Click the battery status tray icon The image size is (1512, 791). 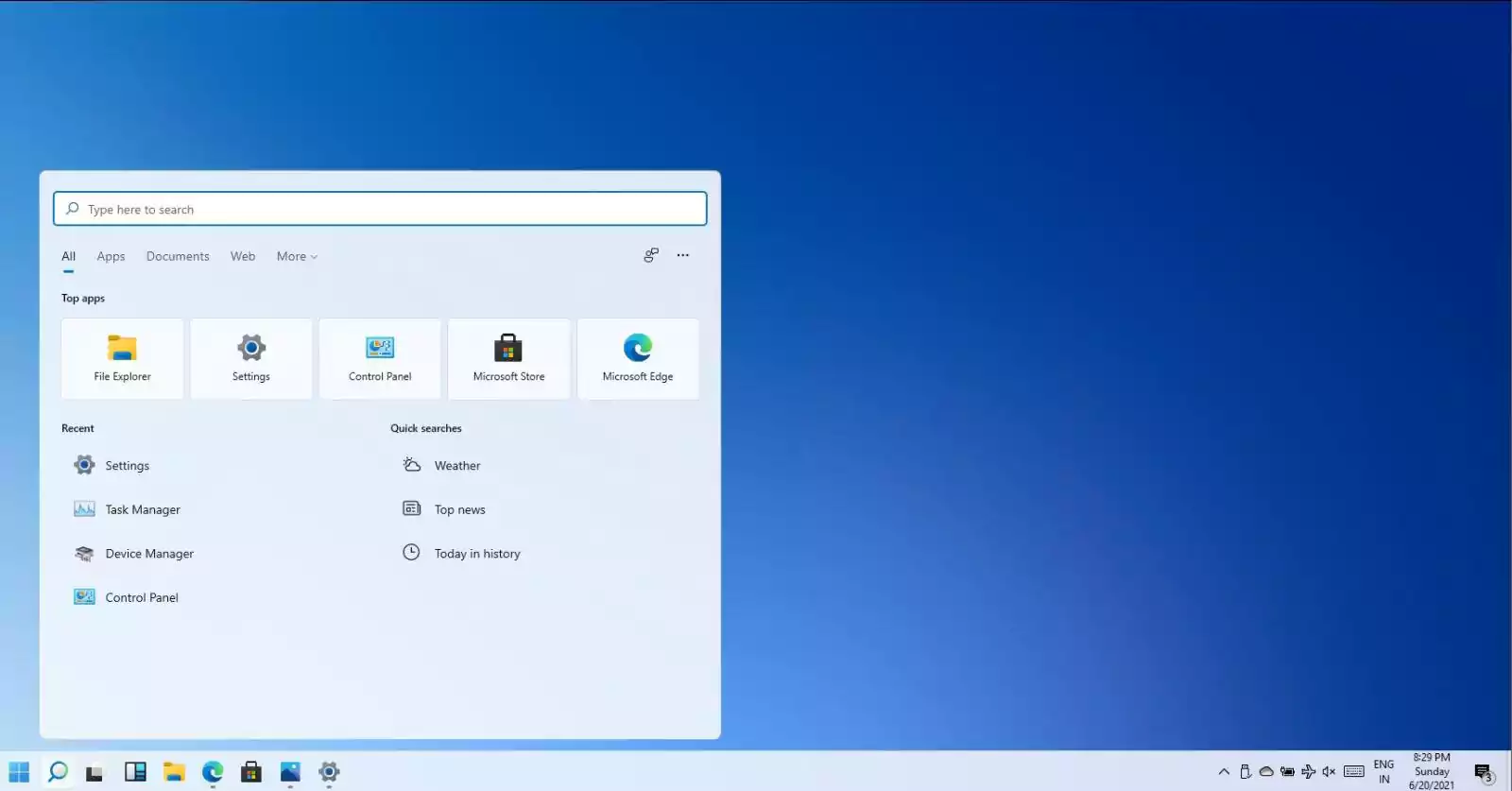pos(1287,772)
